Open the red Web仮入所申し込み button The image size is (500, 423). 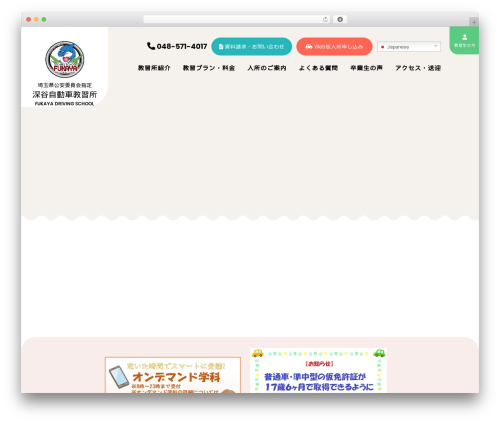[334, 46]
